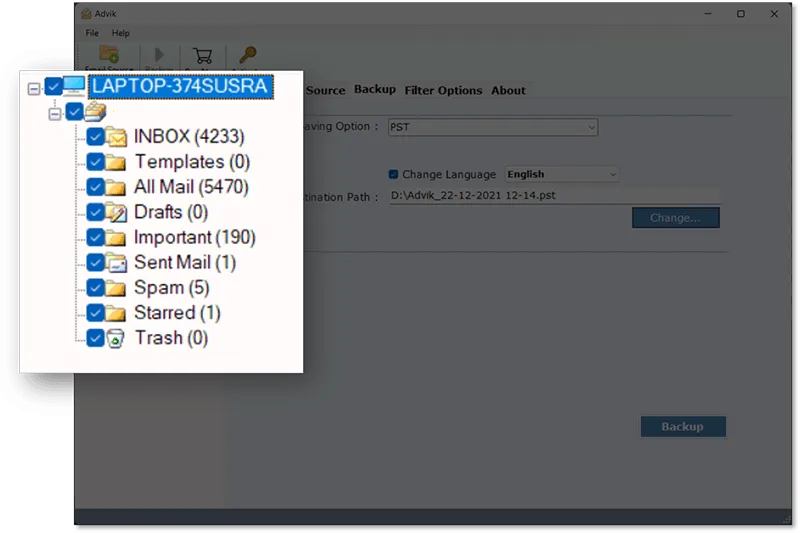Select the Spam (5) label
Image resolution: width=800 pixels, height=533 pixels.
(x=171, y=288)
